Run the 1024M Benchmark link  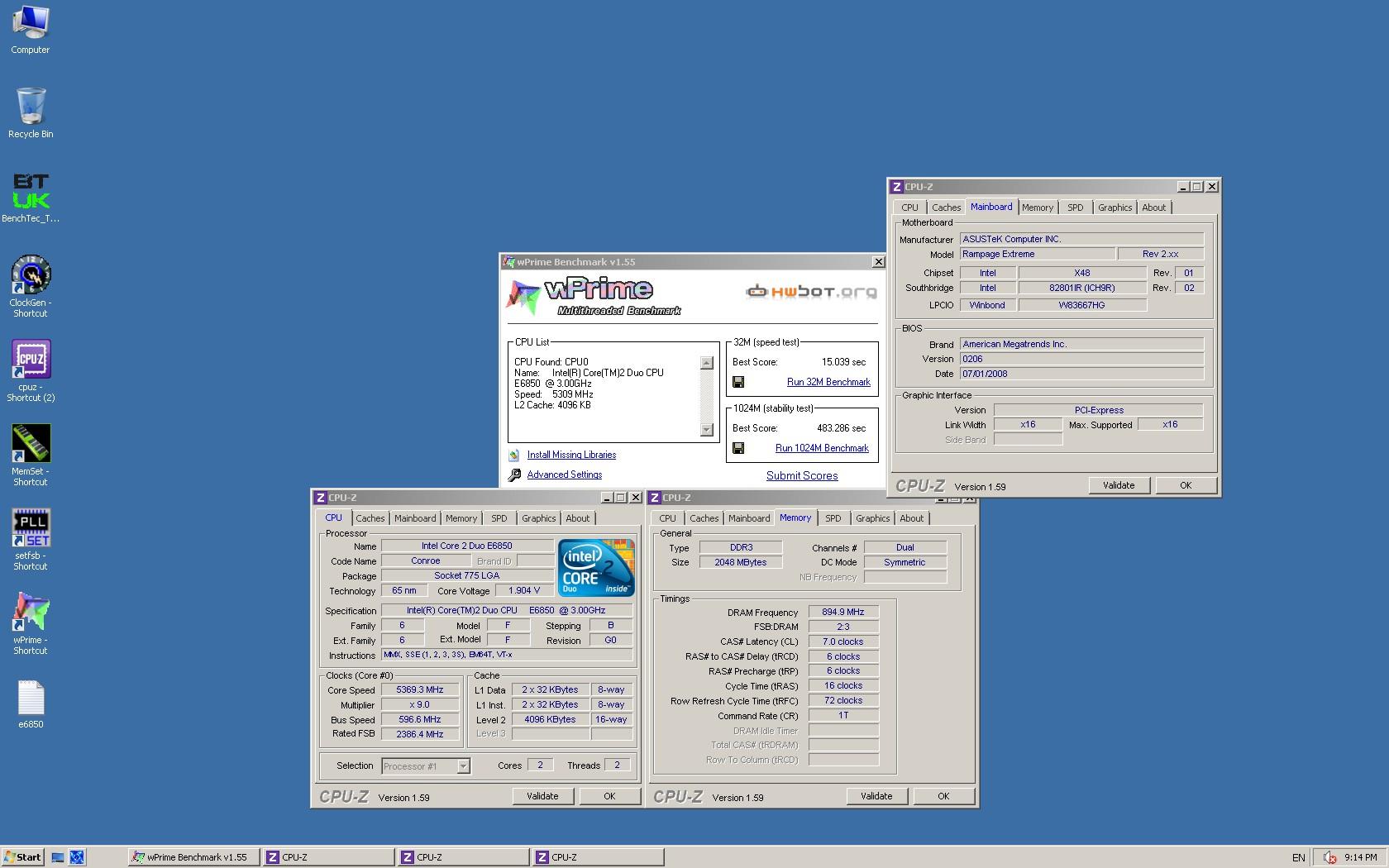click(x=822, y=448)
